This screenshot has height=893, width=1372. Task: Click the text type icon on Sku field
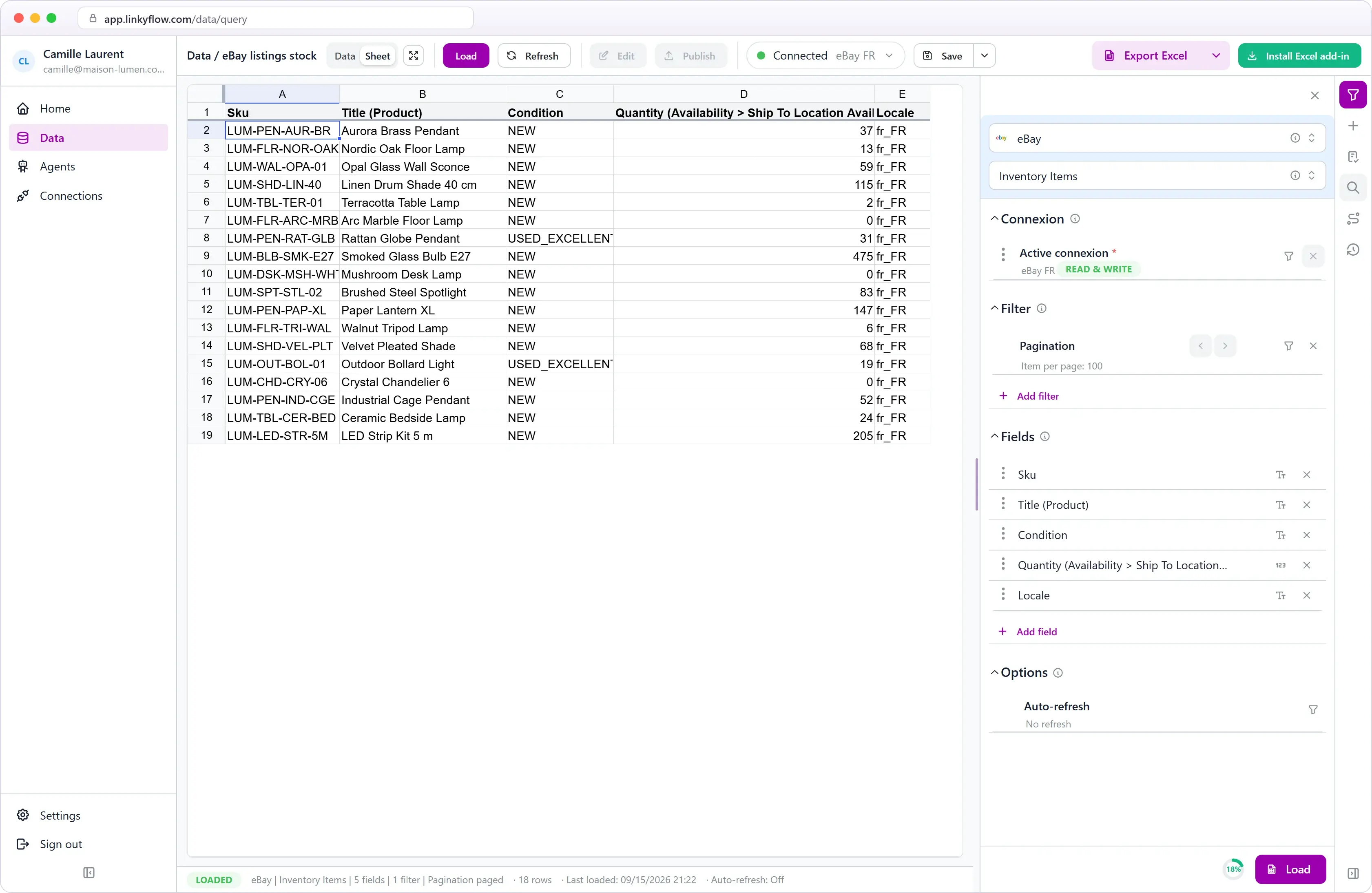1280,475
